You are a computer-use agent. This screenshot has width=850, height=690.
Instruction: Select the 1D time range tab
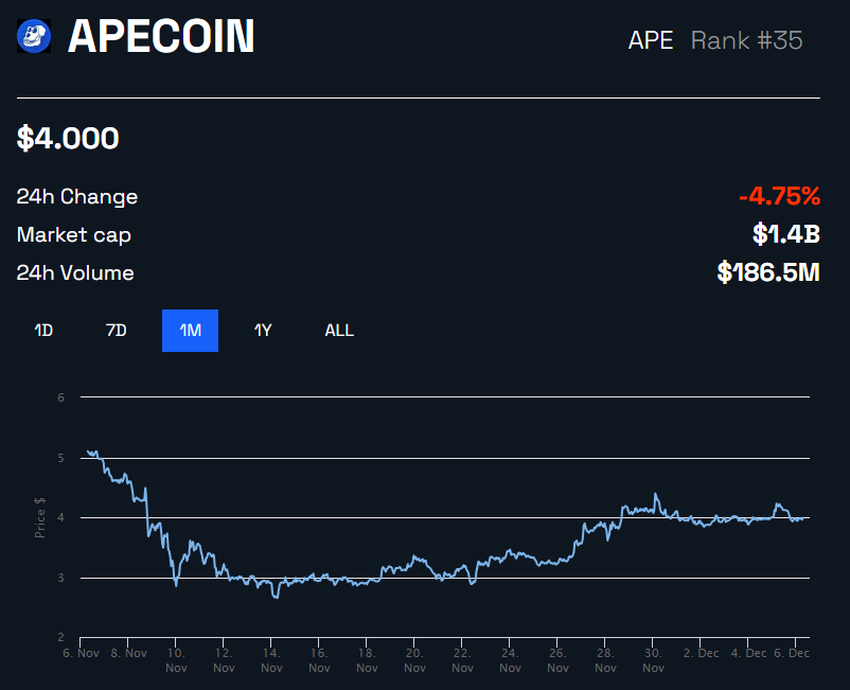(x=44, y=330)
